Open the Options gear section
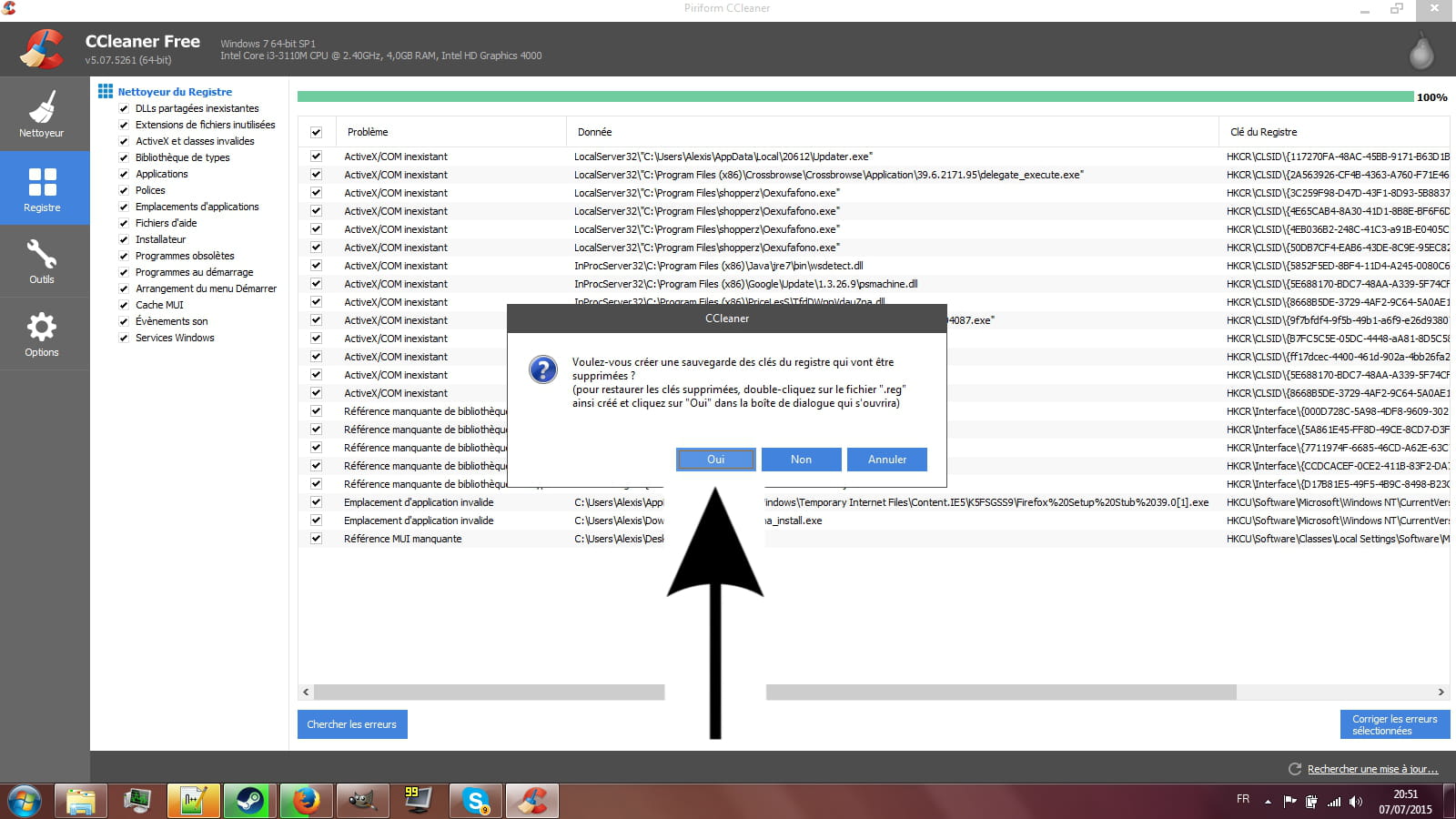This screenshot has width=1456, height=819. (x=44, y=334)
